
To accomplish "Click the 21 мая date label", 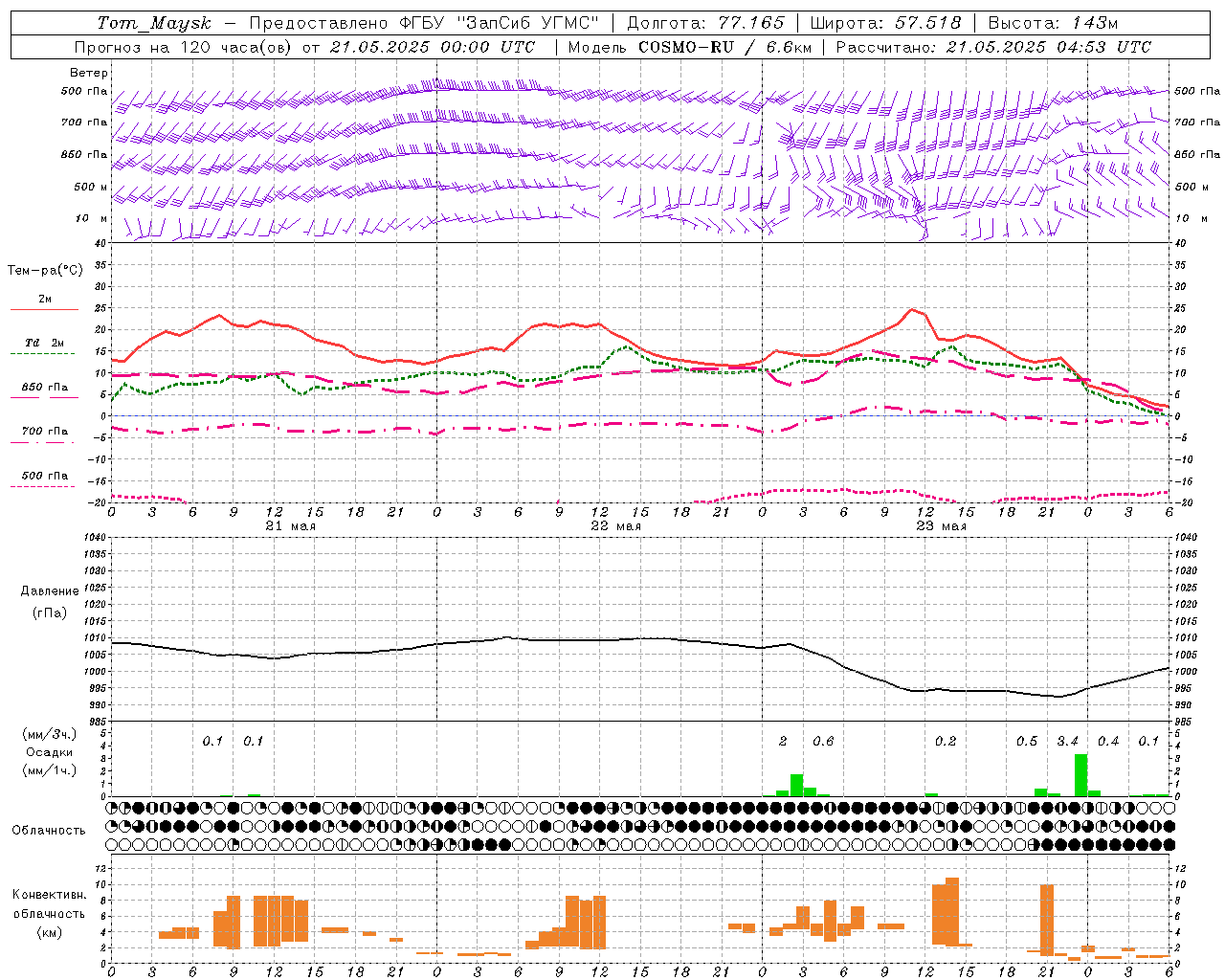I will coord(290,526).
